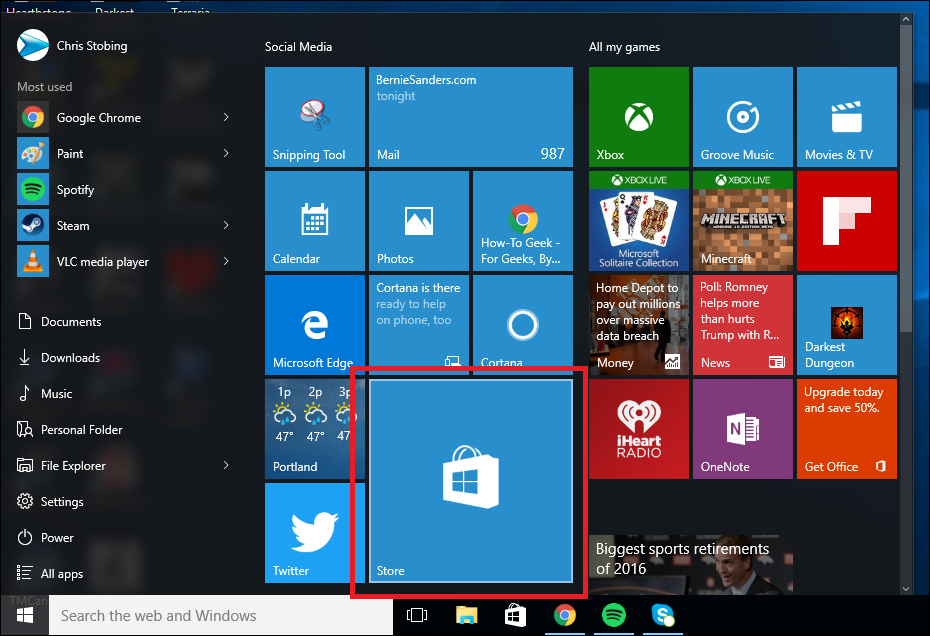The width and height of the screenshot is (930, 636).
Task: Open the iHeart Radio tile
Action: (x=639, y=429)
